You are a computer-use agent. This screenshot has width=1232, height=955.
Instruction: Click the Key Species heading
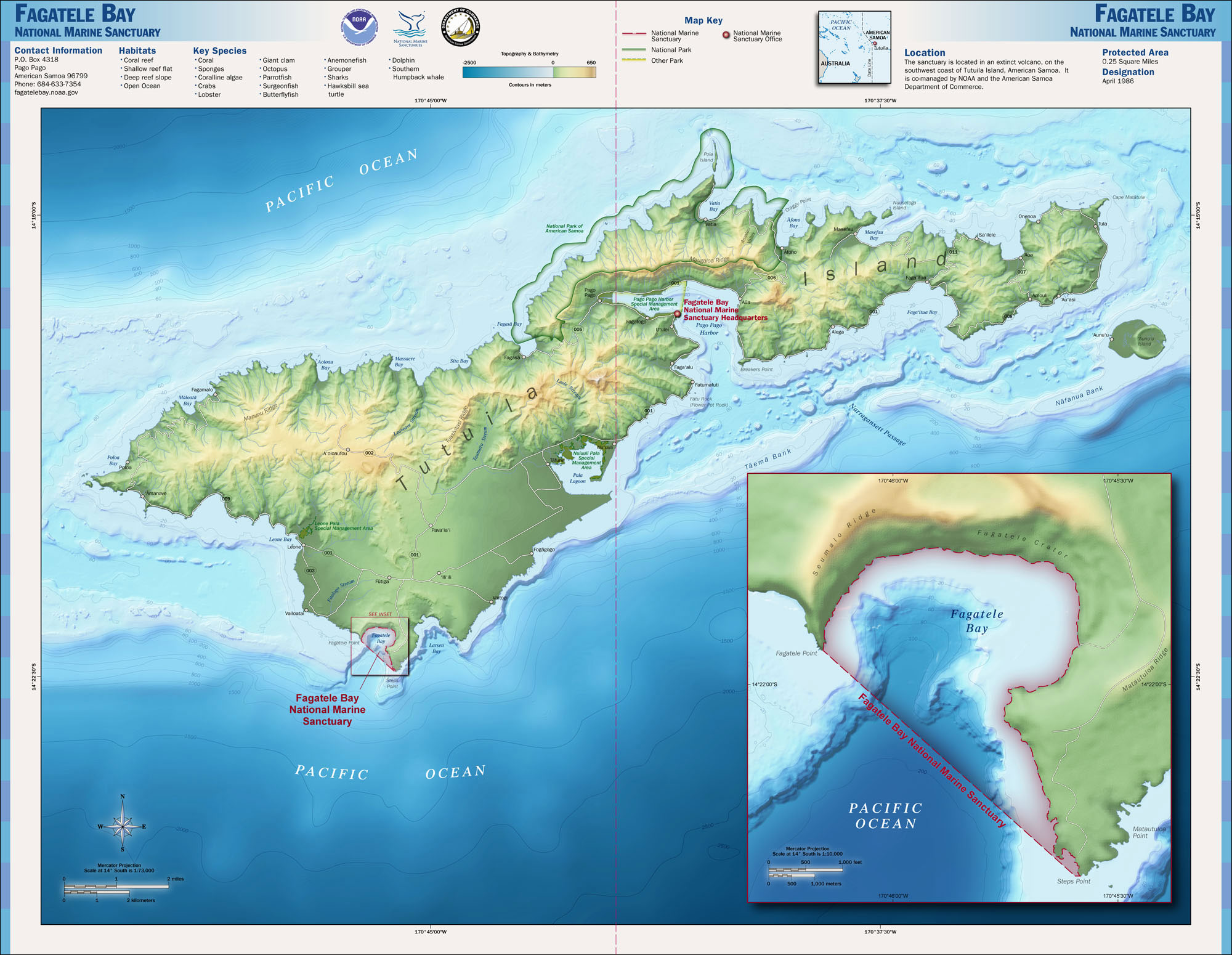[219, 51]
